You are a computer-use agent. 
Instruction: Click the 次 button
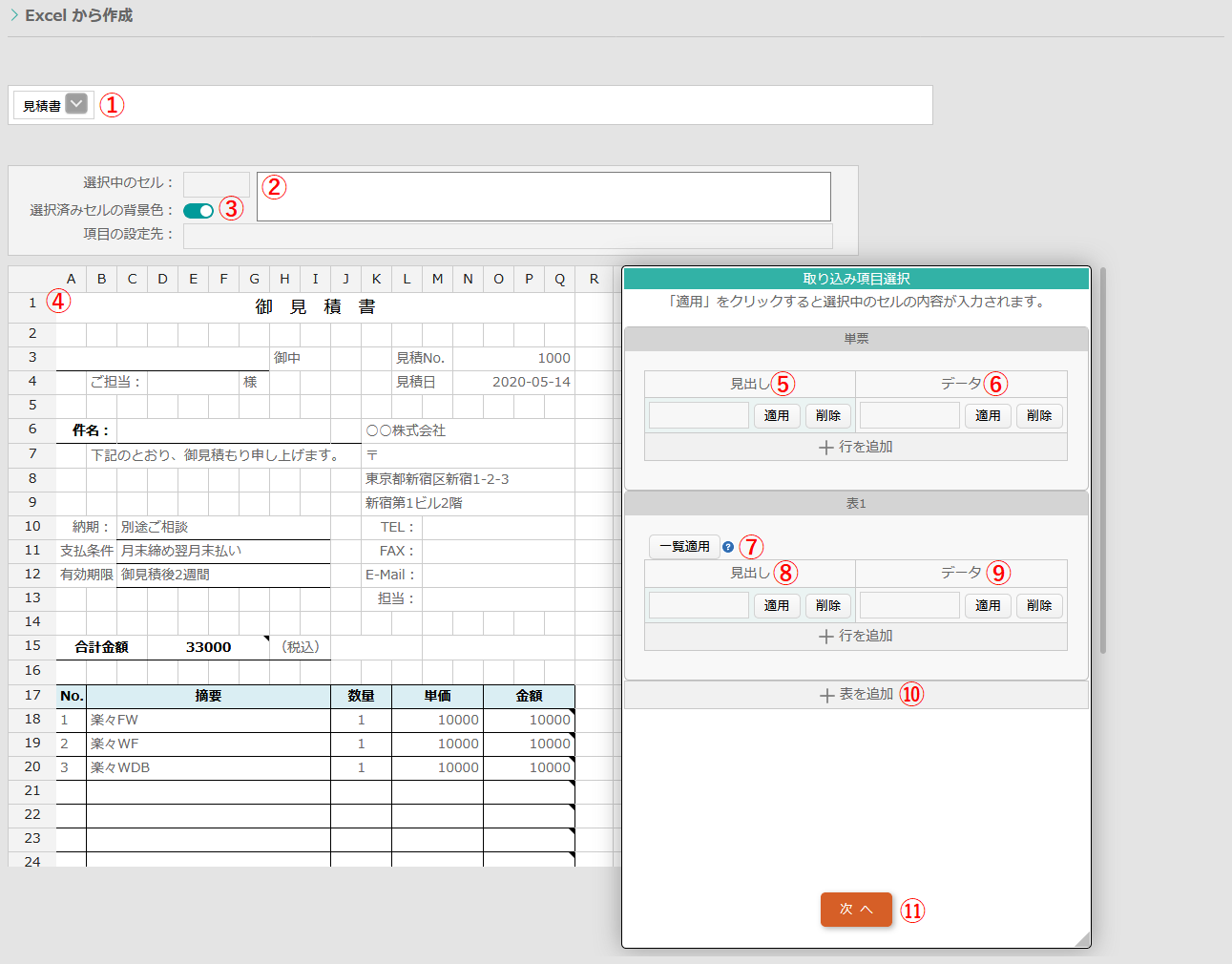pyautogui.click(x=856, y=910)
